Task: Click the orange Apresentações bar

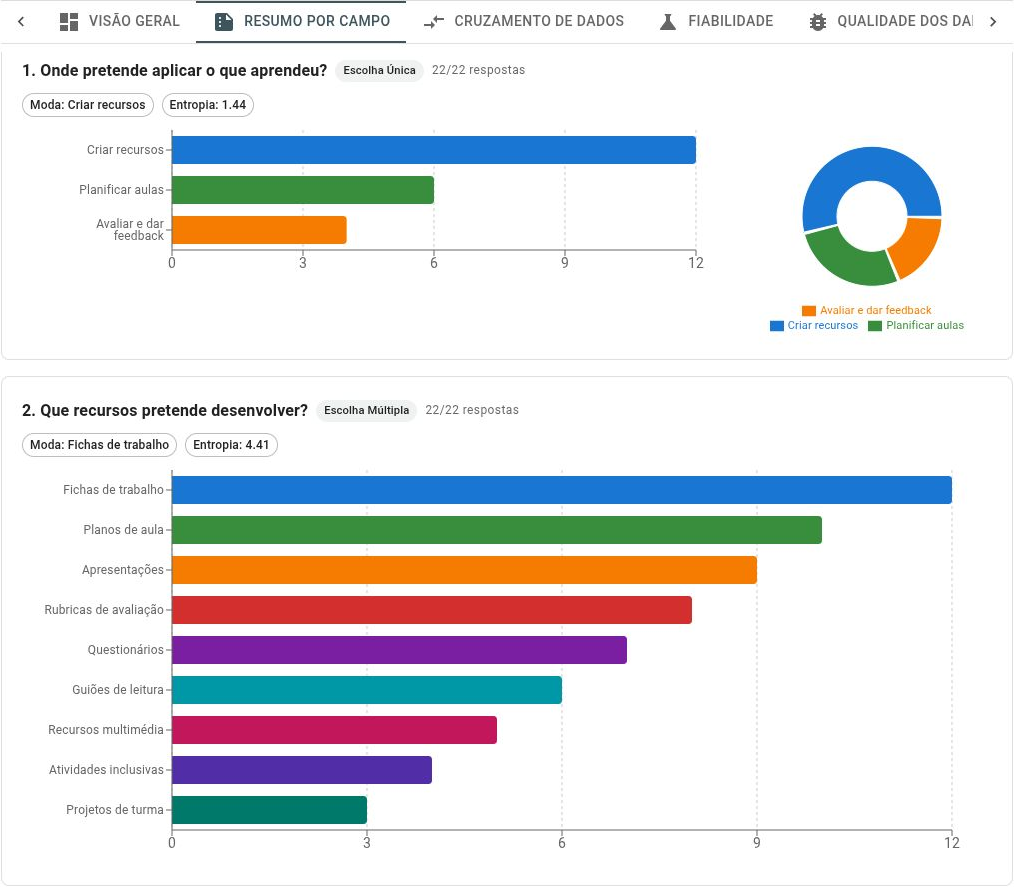Action: [x=464, y=570]
